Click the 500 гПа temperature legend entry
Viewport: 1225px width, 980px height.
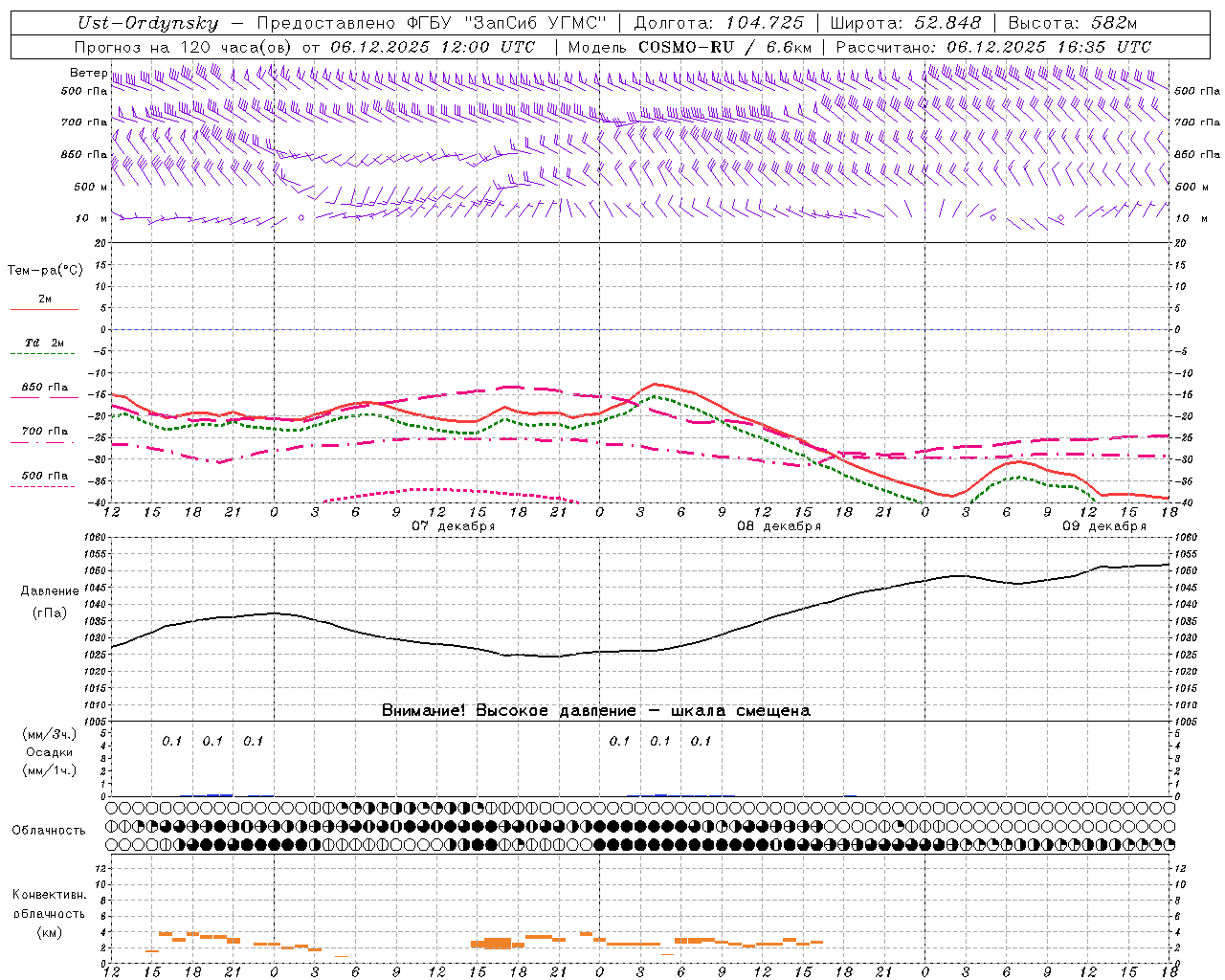pyautogui.click(x=45, y=476)
